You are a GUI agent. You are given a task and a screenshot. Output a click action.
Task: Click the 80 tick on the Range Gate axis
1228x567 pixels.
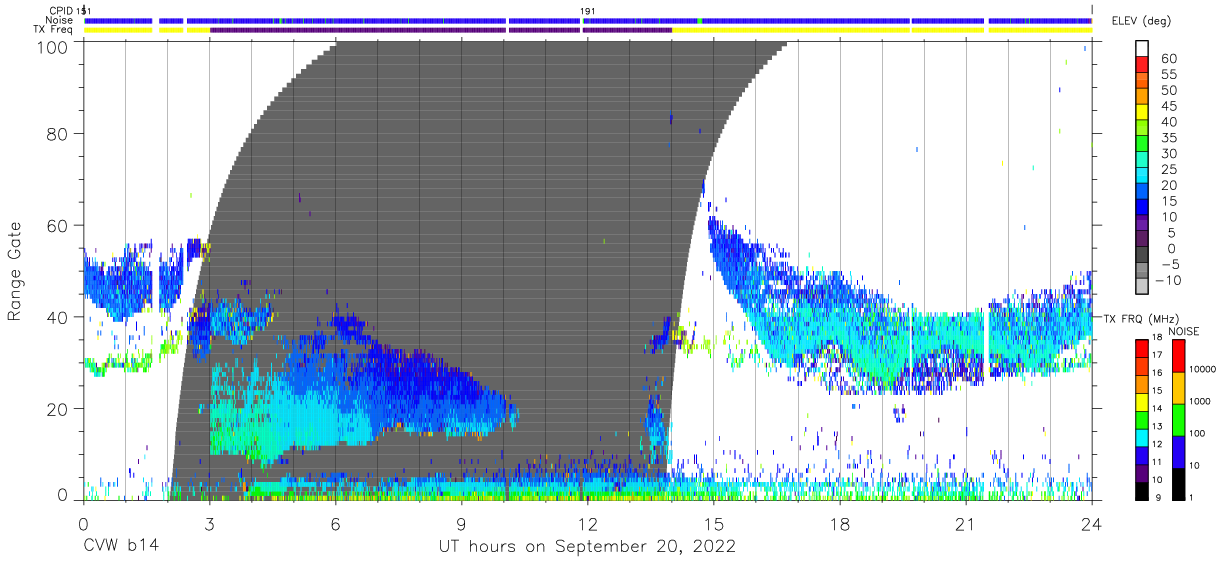click(x=58, y=134)
